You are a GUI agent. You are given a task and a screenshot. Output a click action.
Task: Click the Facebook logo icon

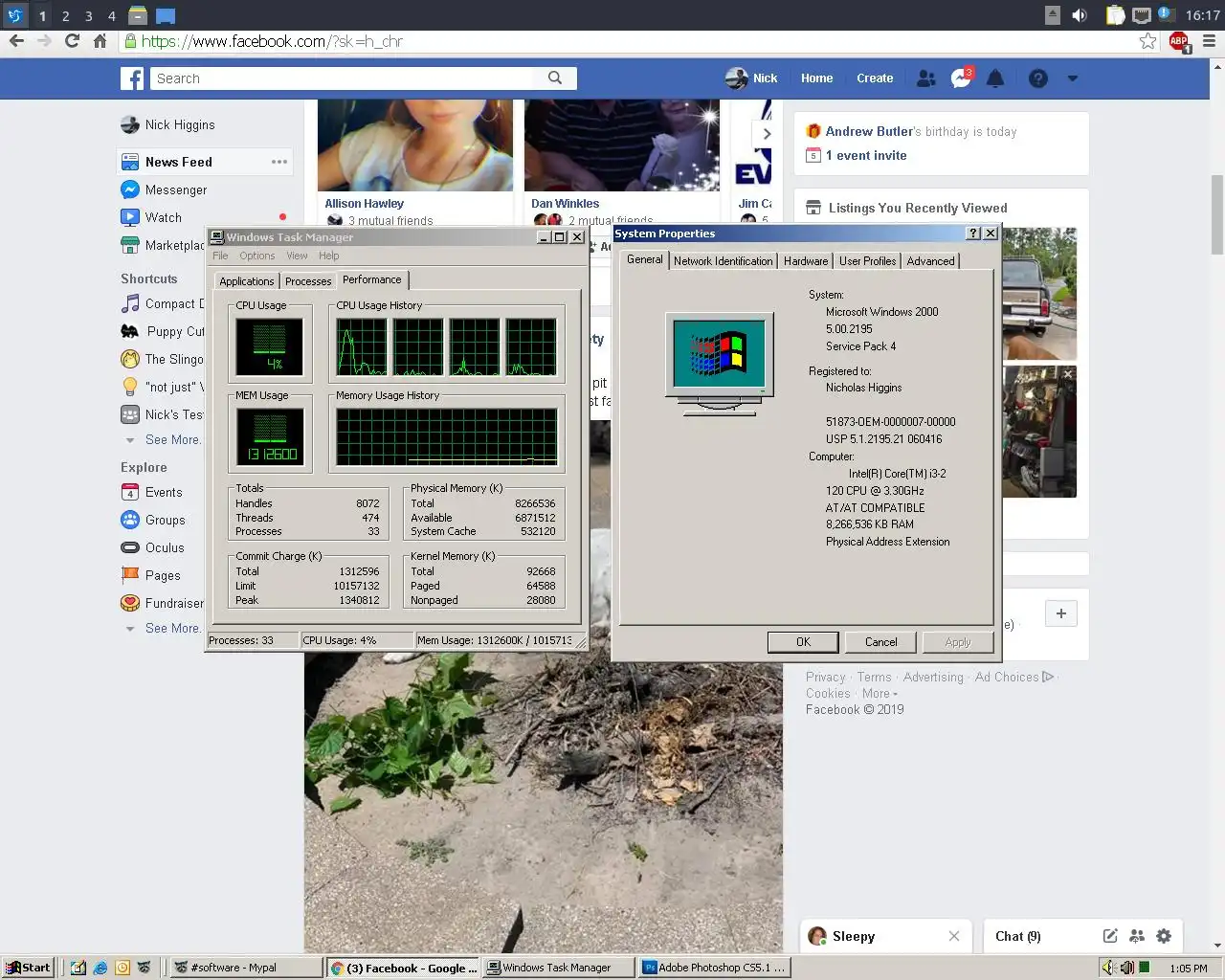[132, 78]
